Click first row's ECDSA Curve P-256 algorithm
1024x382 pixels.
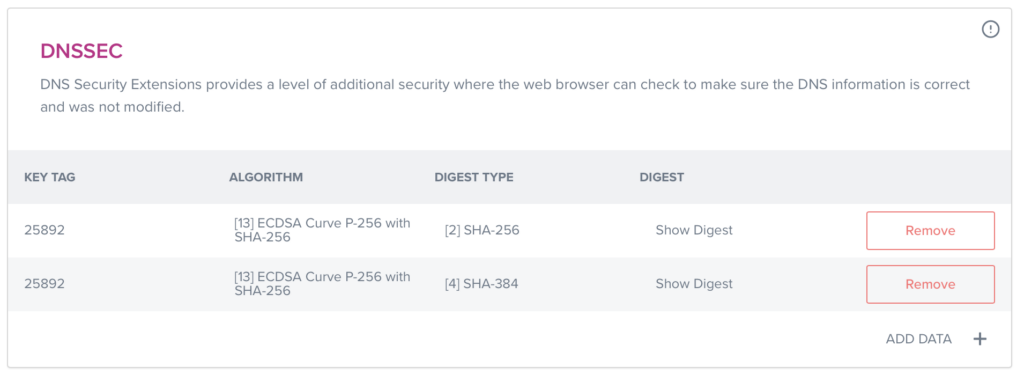322,230
